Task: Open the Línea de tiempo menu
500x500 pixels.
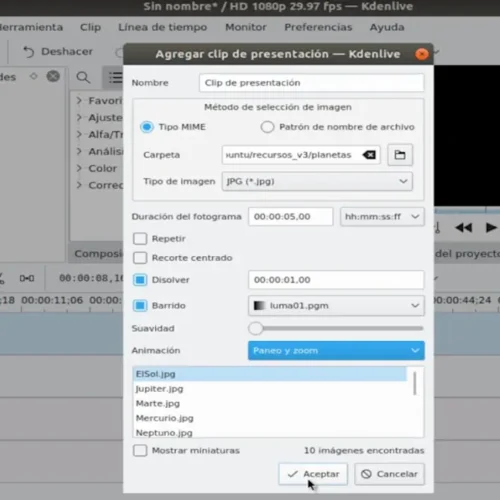Action: click(x=163, y=27)
